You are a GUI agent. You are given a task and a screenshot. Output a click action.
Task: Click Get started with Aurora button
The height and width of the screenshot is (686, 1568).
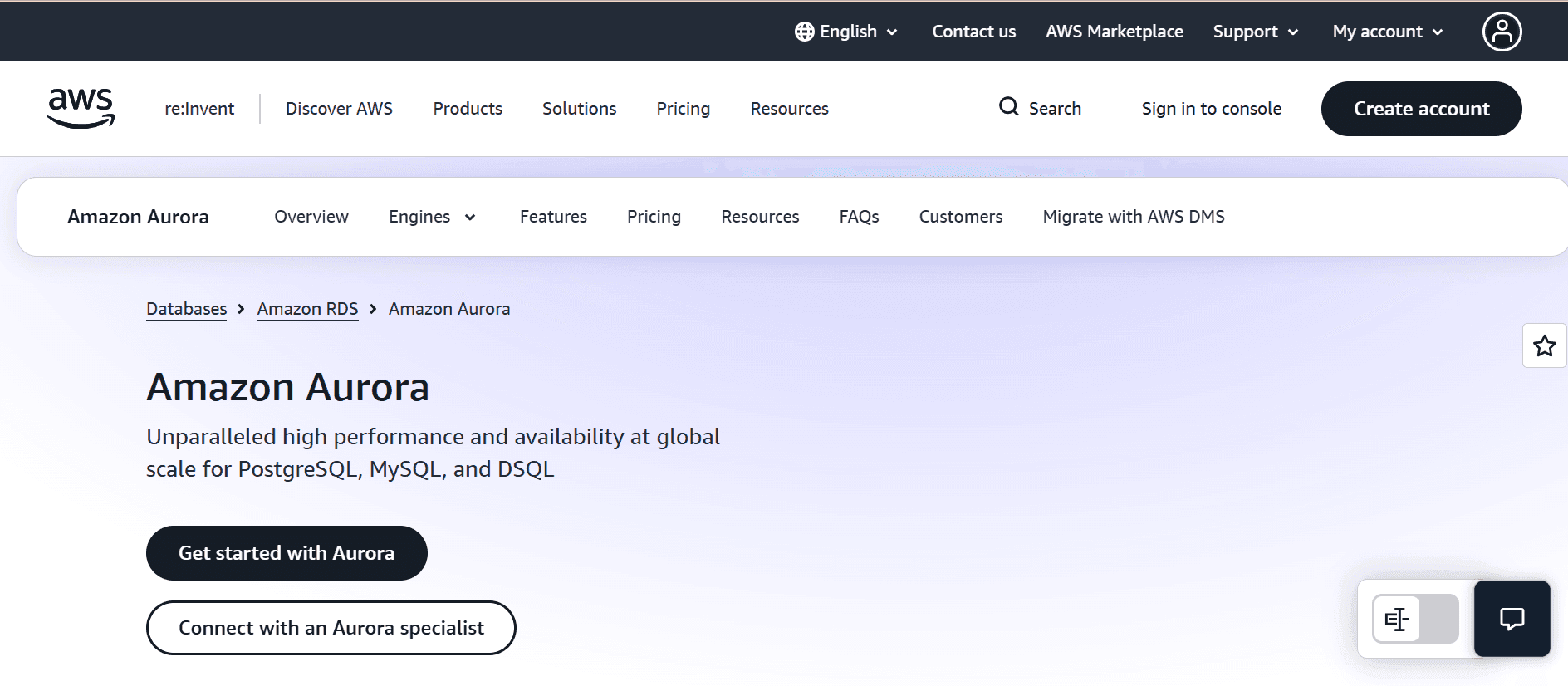(287, 553)
